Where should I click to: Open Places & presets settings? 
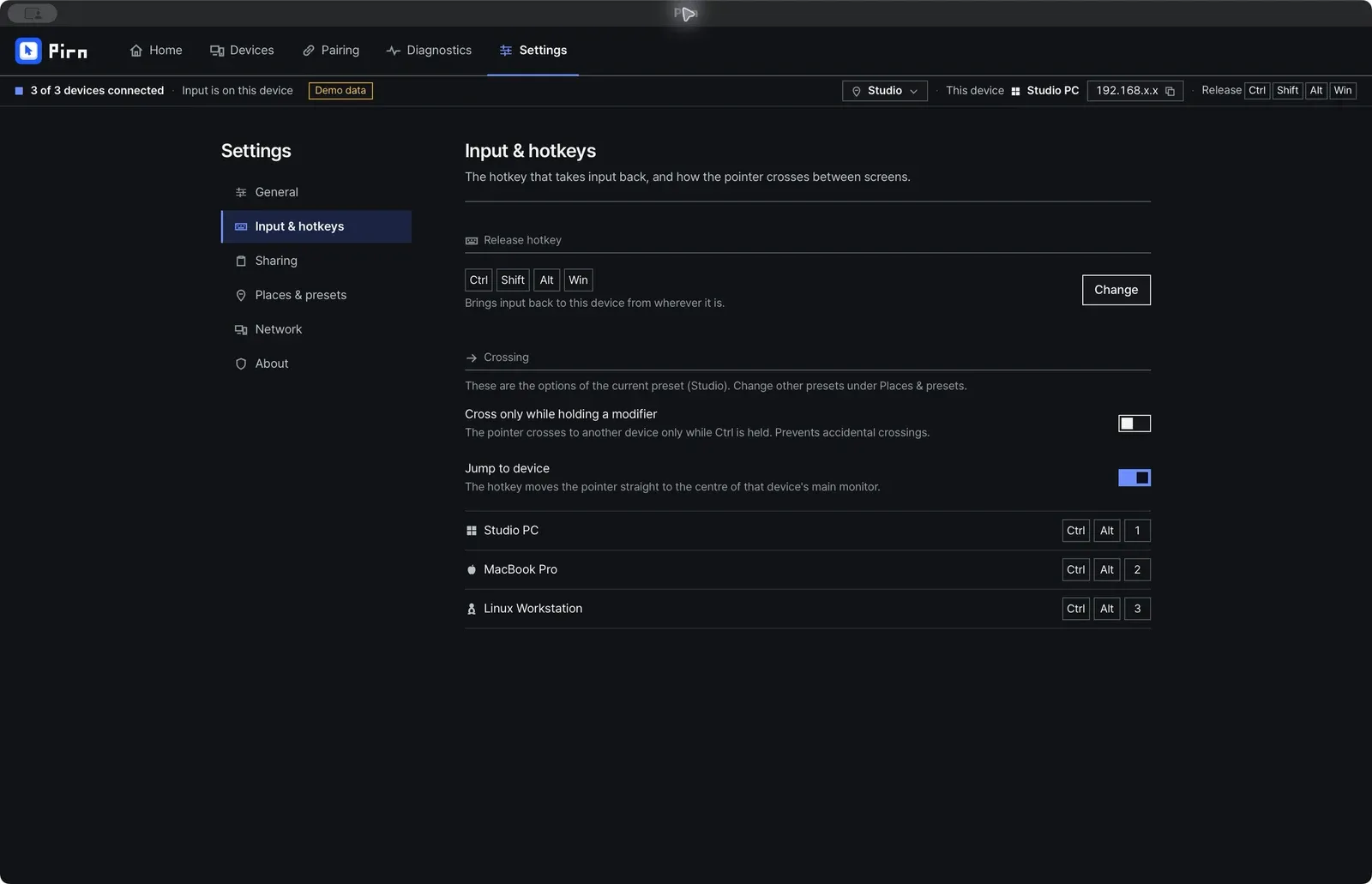[316, 295]
